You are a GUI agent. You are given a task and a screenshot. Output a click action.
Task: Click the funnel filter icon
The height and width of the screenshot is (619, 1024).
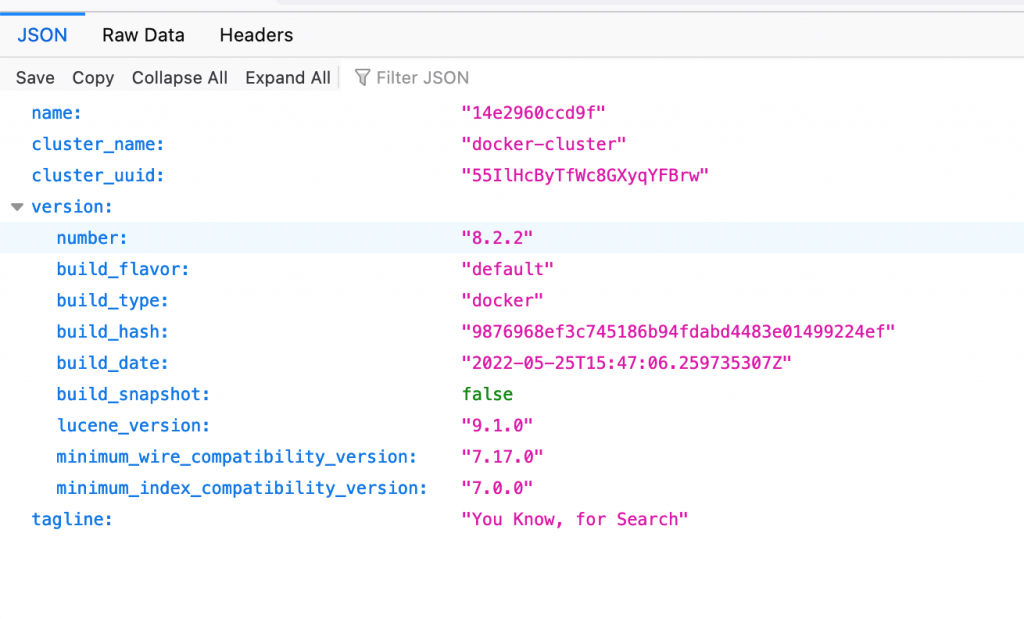tap(362, 78)
